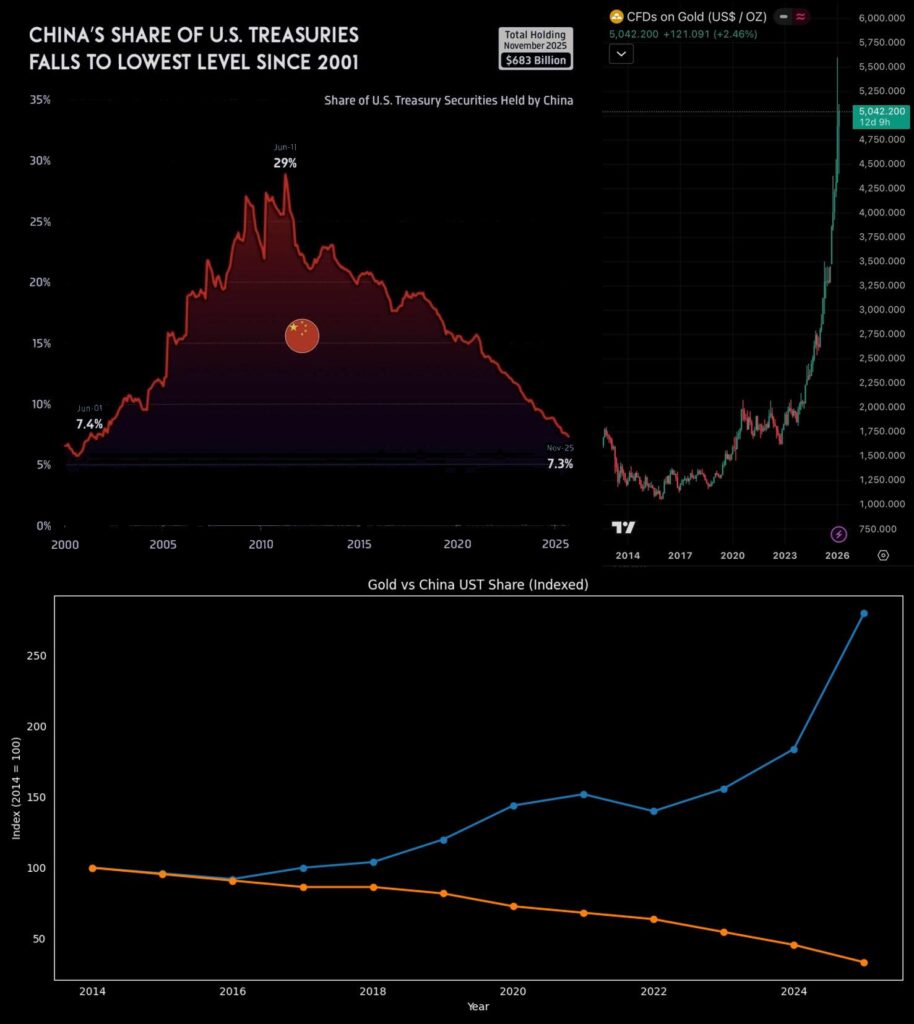Click the Jun-11 29% peak label
Image resolution: width=914 pixels, height=1024 pixels.
tap(285, 156)
